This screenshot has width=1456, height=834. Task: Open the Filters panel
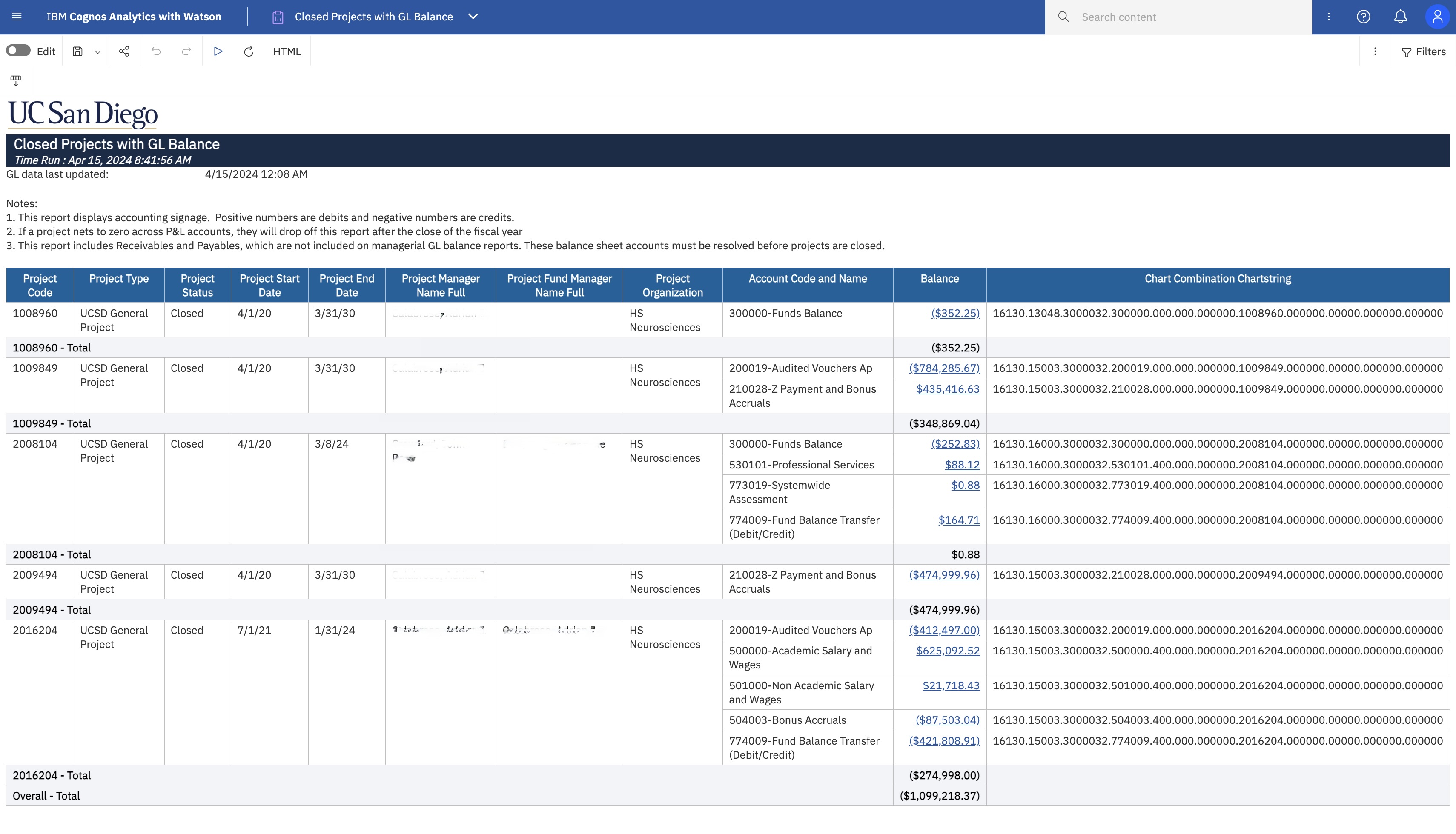pos(1423,51)
